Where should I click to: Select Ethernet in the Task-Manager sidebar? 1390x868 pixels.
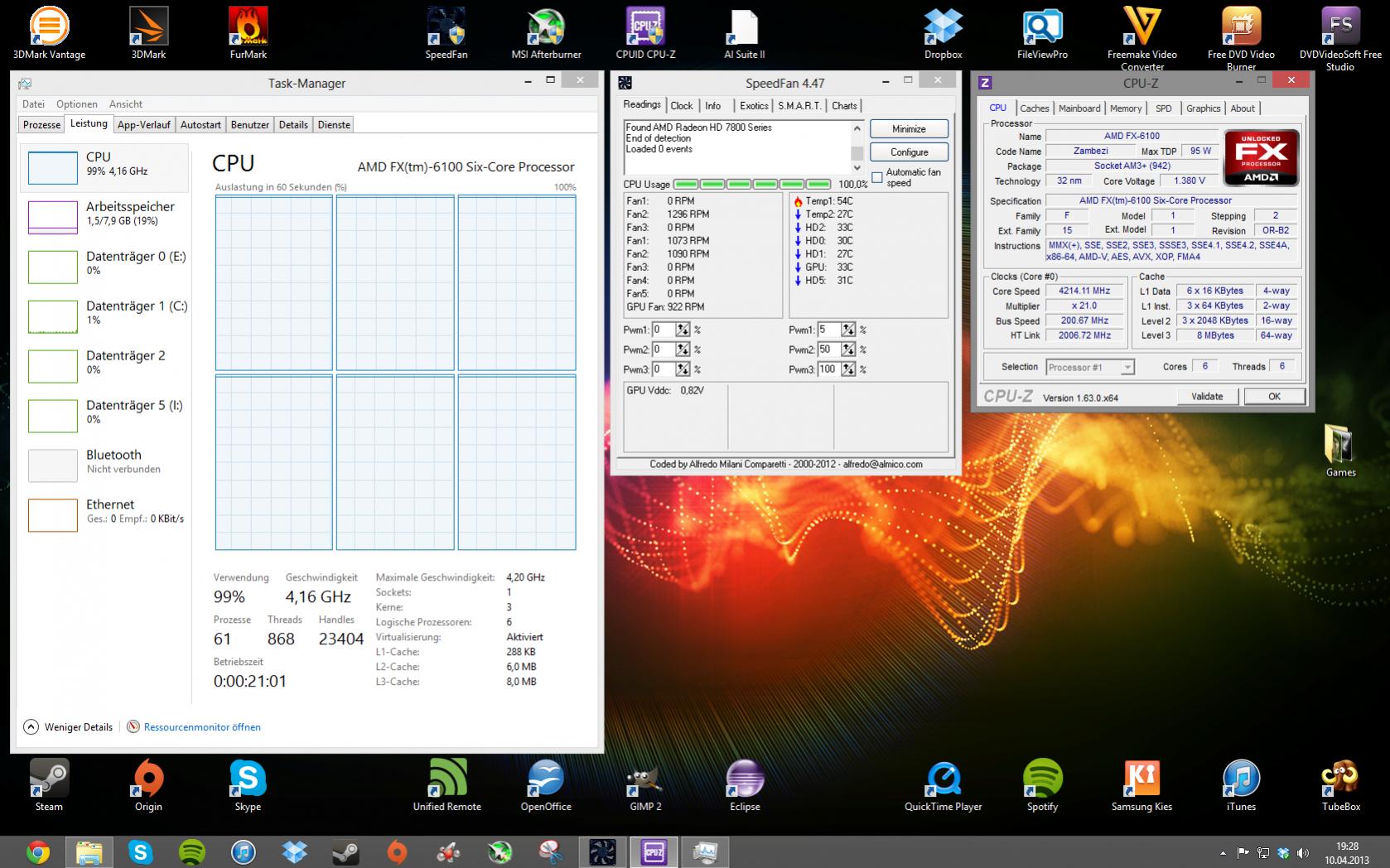tap(104, 514)
